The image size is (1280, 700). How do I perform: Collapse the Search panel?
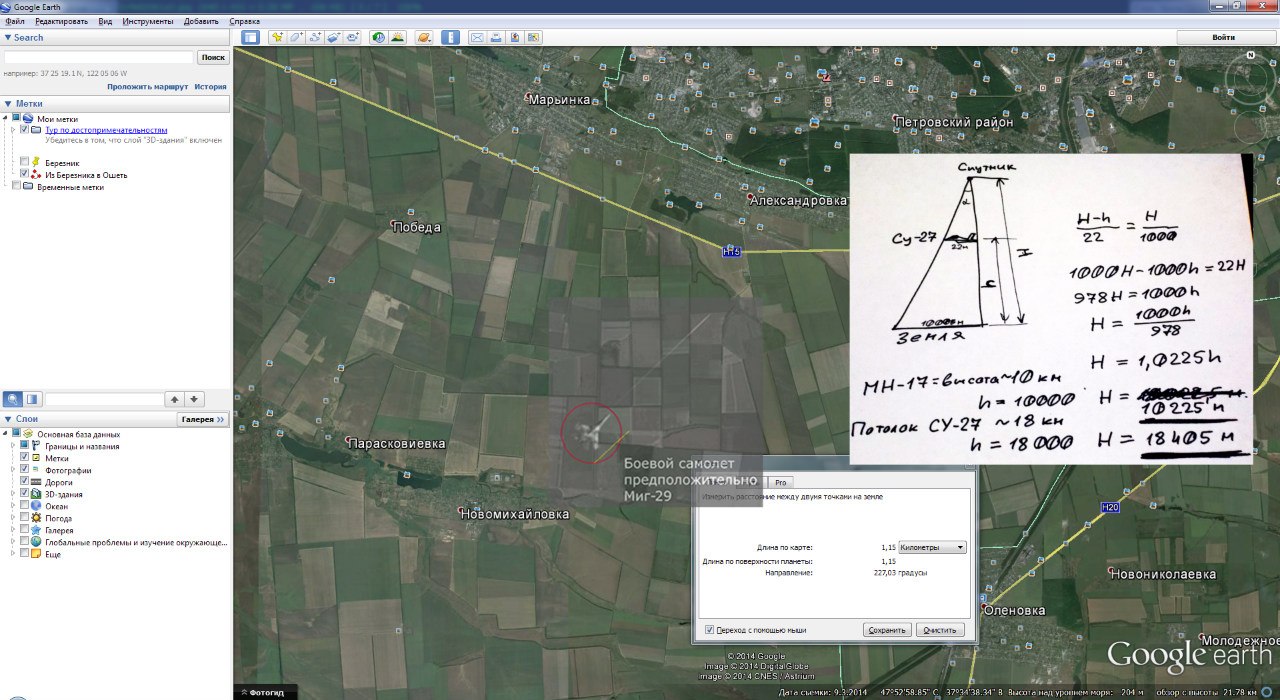click(8, 38)
